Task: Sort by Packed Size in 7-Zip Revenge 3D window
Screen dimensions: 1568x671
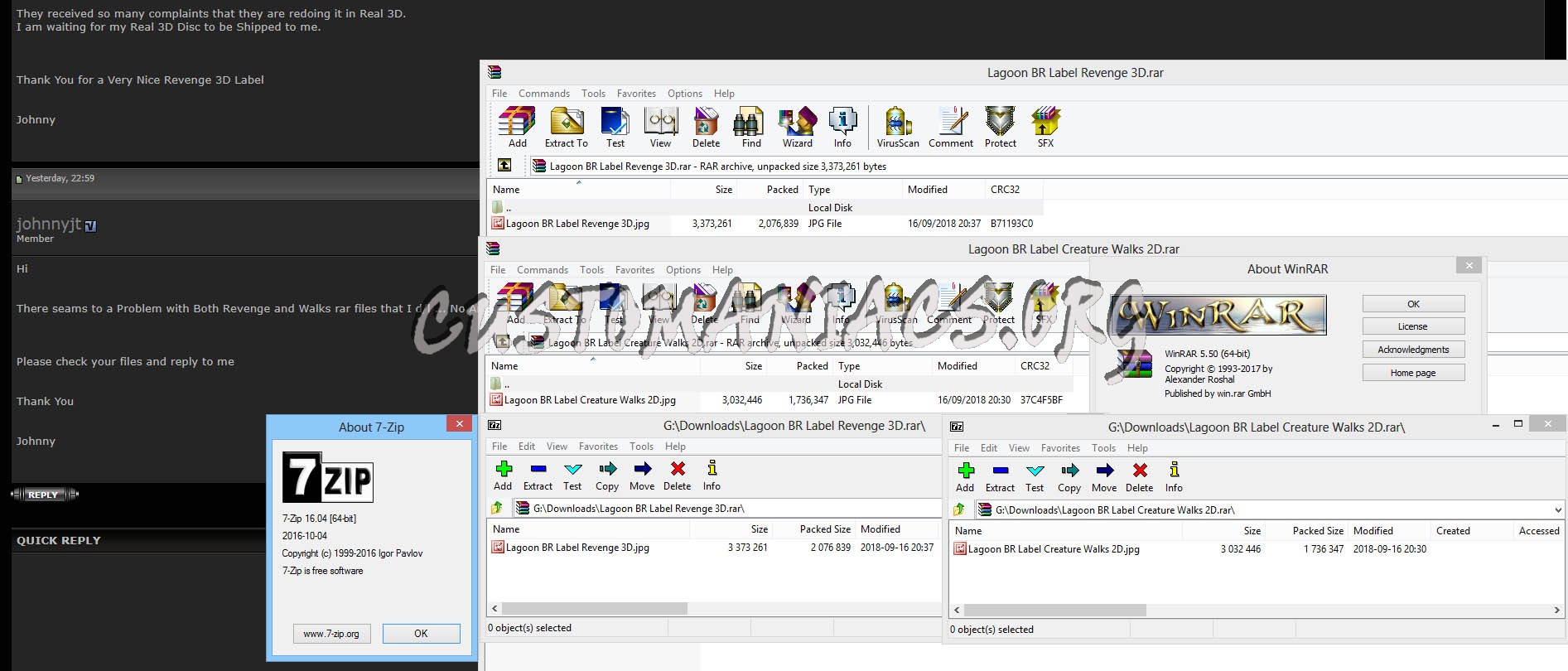Action: pyautogui.click(x=814, y=529)
